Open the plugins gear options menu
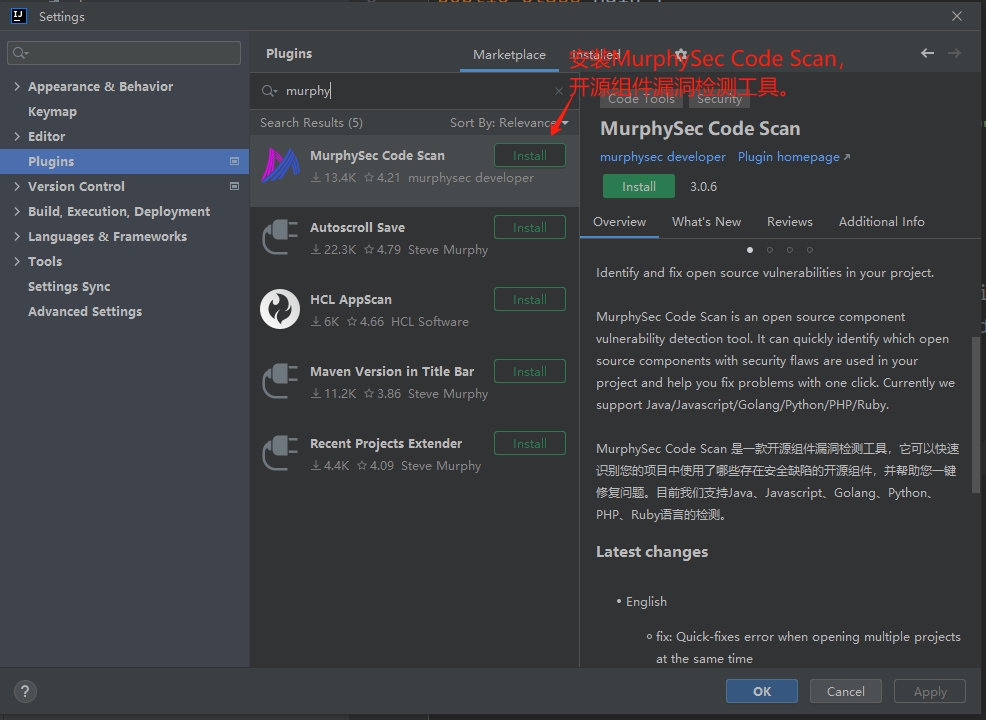This screenshot has width=986, height=720. pos(680,54)
